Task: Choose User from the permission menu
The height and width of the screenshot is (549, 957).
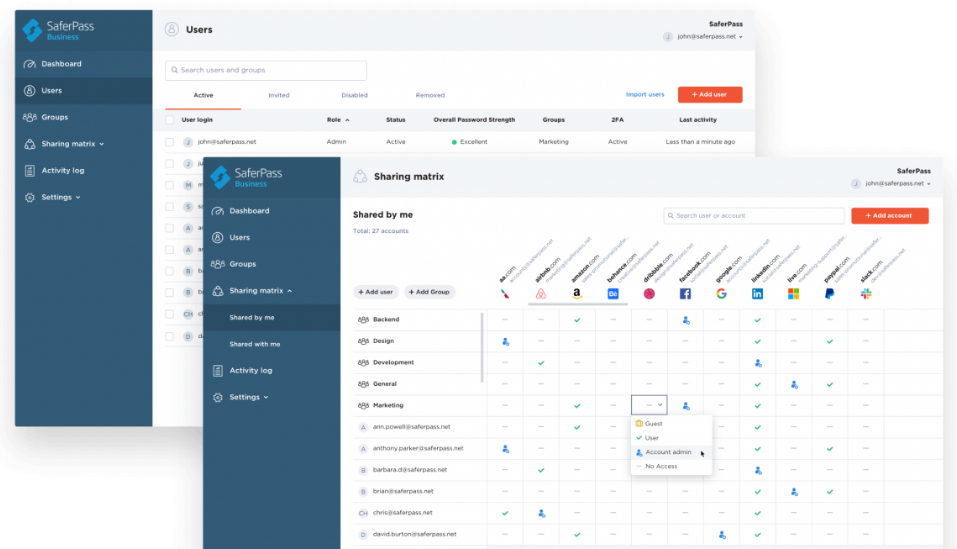Action: pyautogui.click(x=671, y=438)
